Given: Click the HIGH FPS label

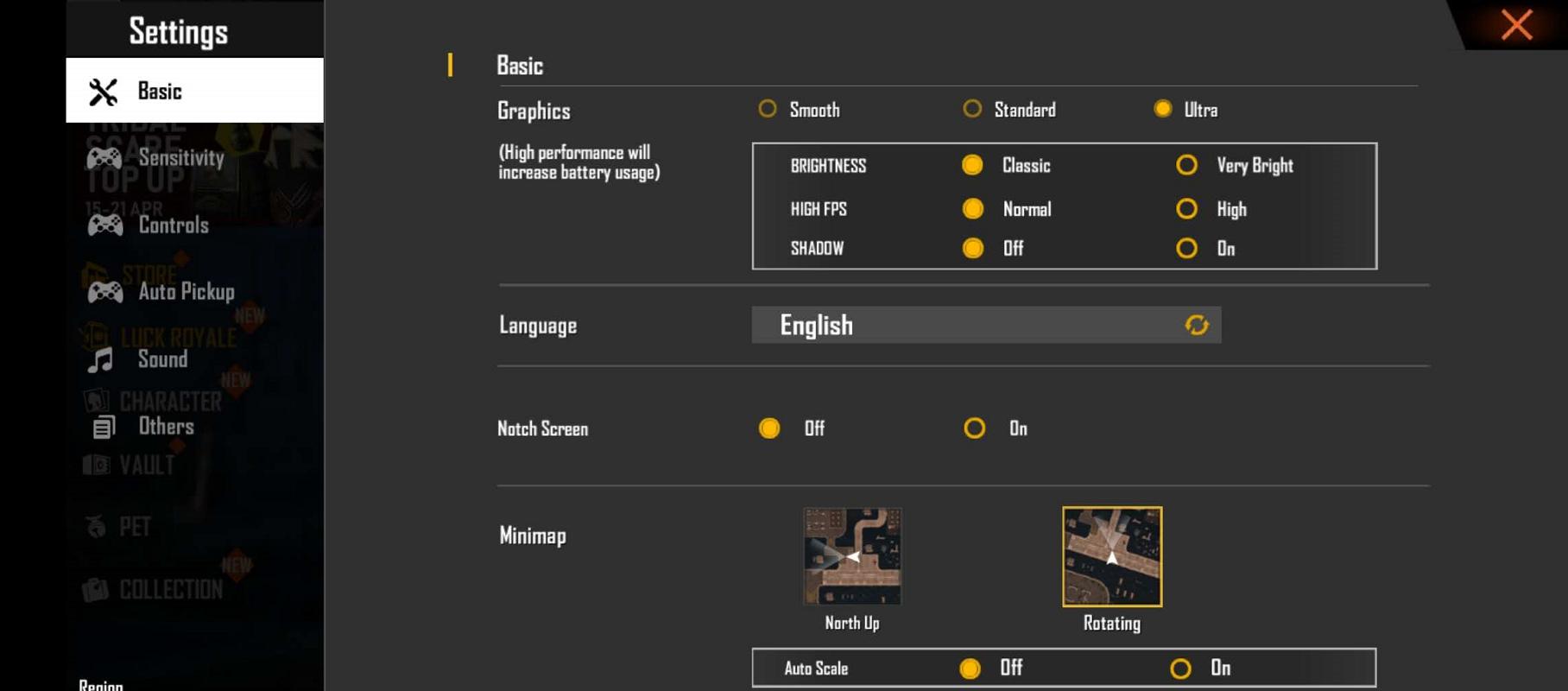Looking at the screenshot, I should 819,209.
